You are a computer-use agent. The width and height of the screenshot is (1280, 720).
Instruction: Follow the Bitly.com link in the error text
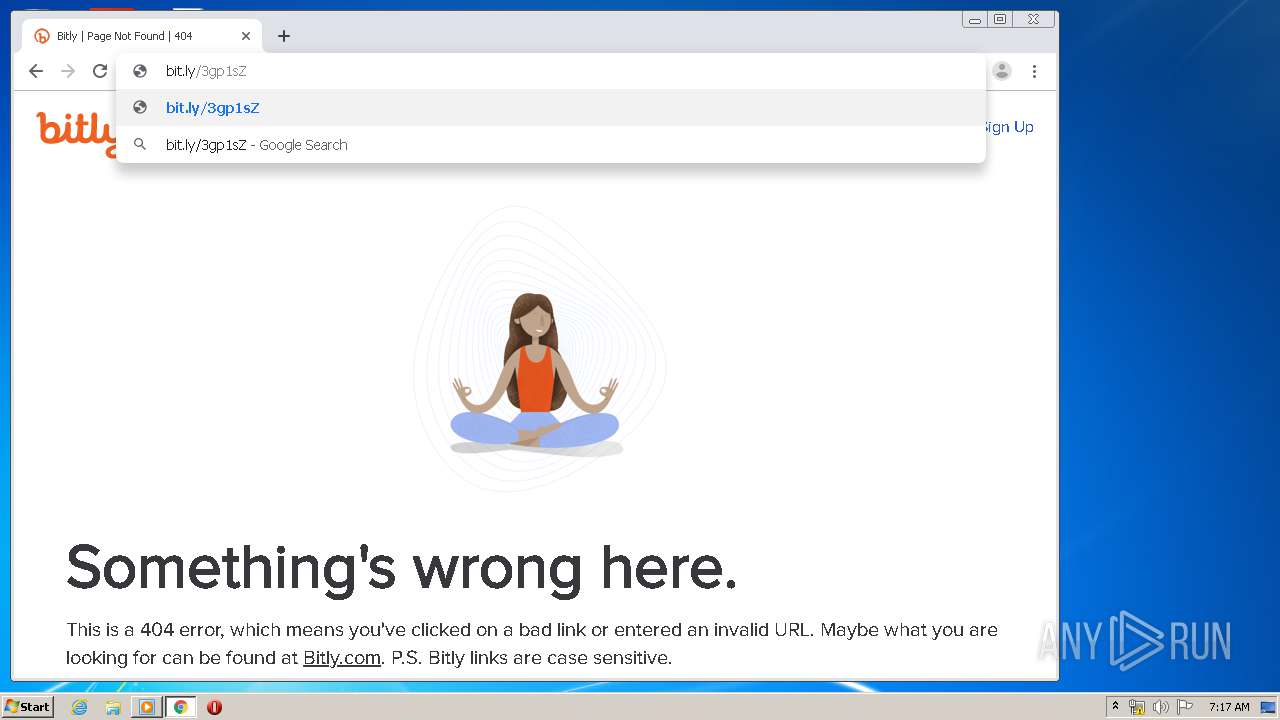pyautogui.click(x=342, y=658)
